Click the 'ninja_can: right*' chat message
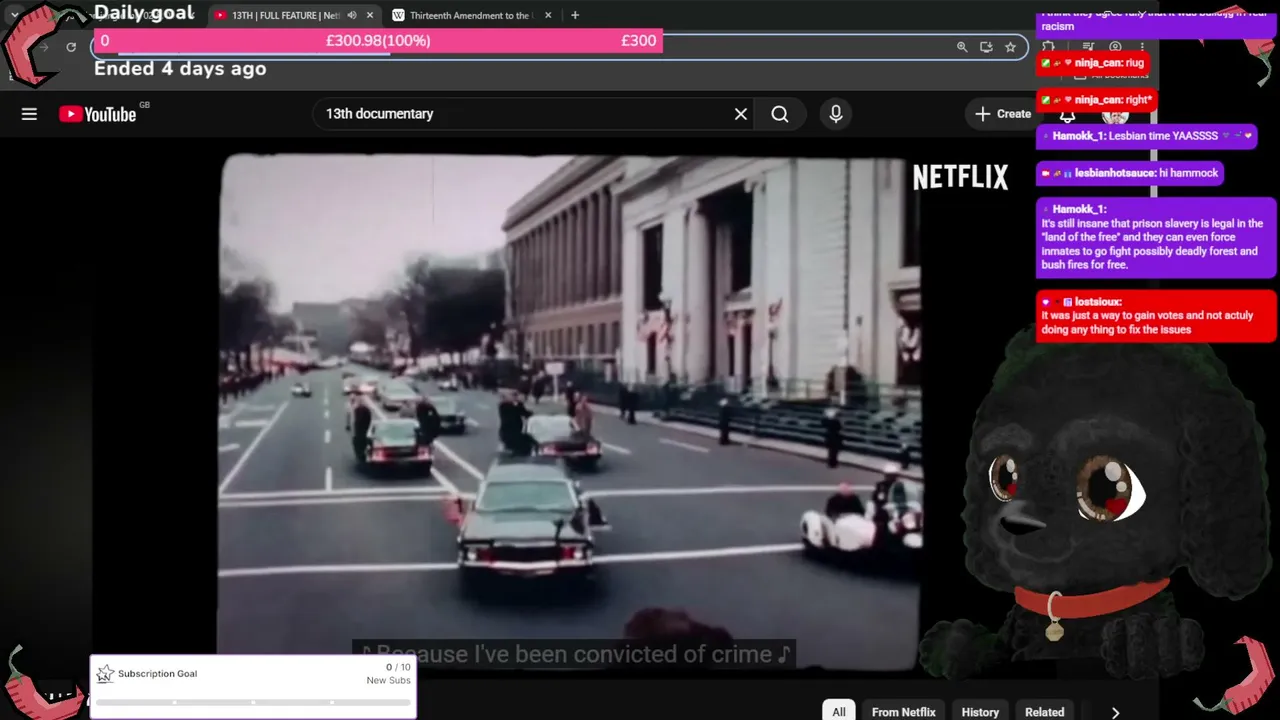Screen dimensions: 1280x720 coord(1096,100)
